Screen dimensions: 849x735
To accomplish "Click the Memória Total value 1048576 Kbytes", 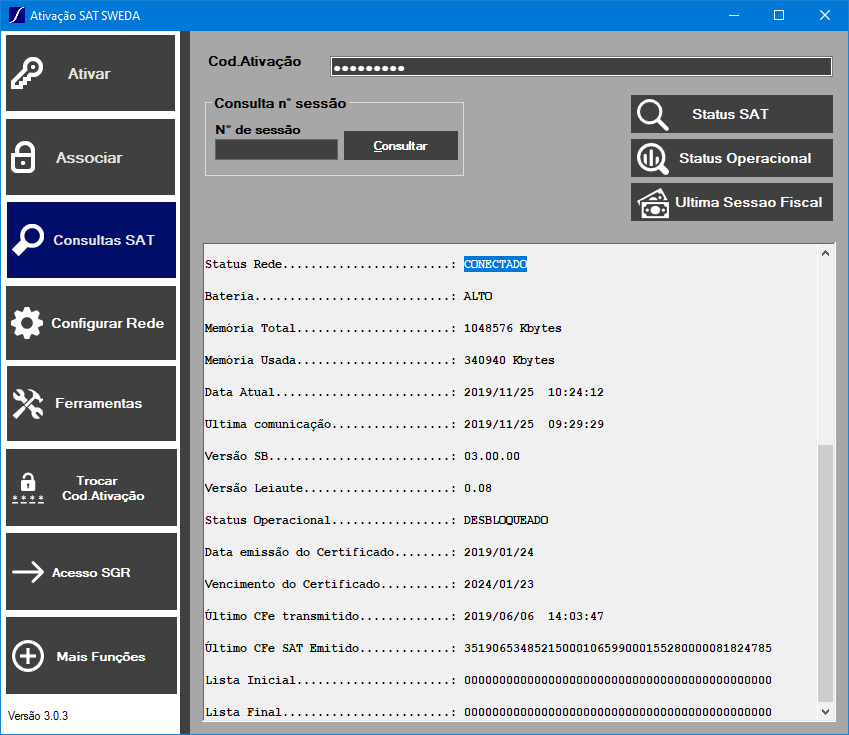I will click(513, 328).
